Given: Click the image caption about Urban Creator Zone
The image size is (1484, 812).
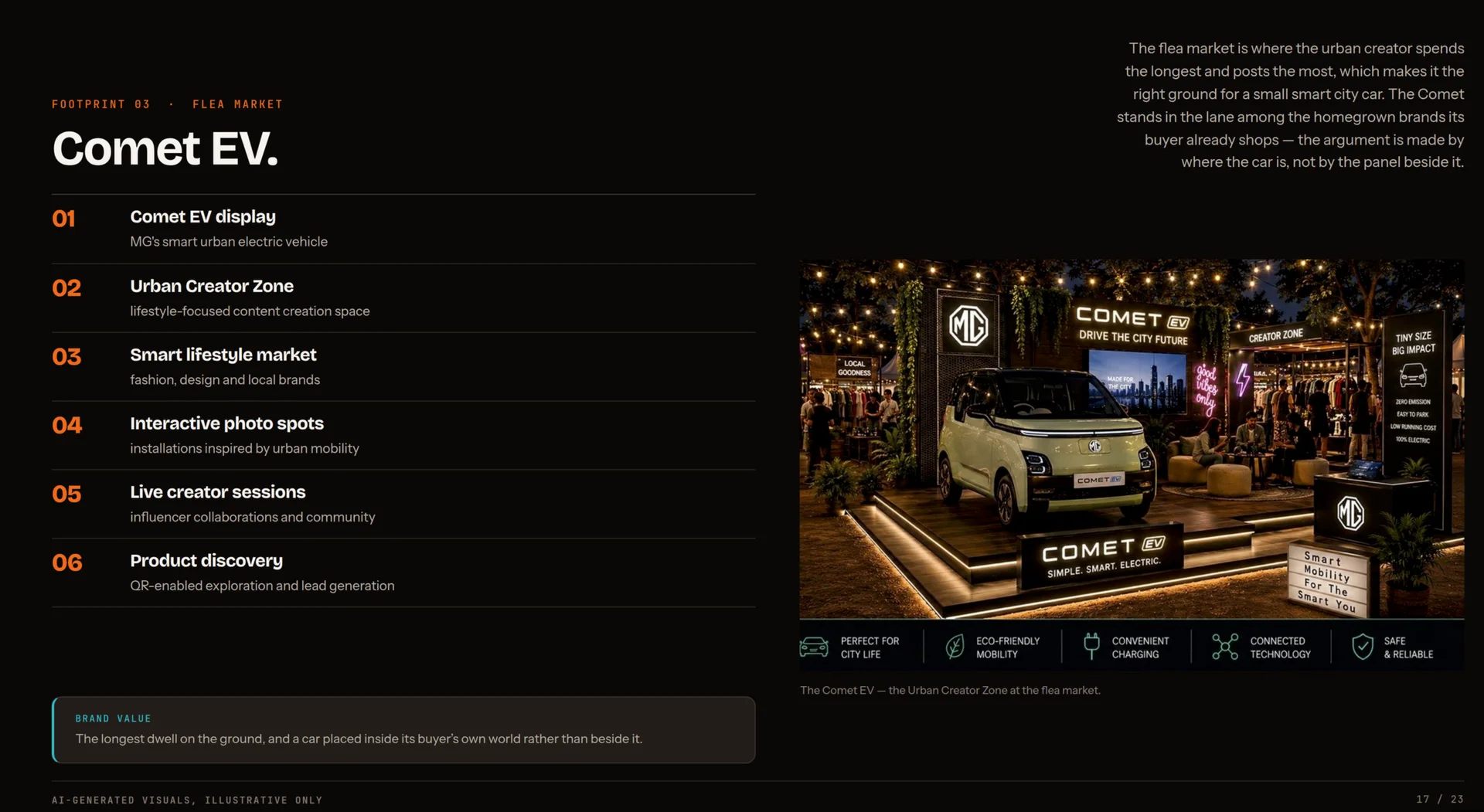Looking at the screenshot, I should click(x=950, y=690).
